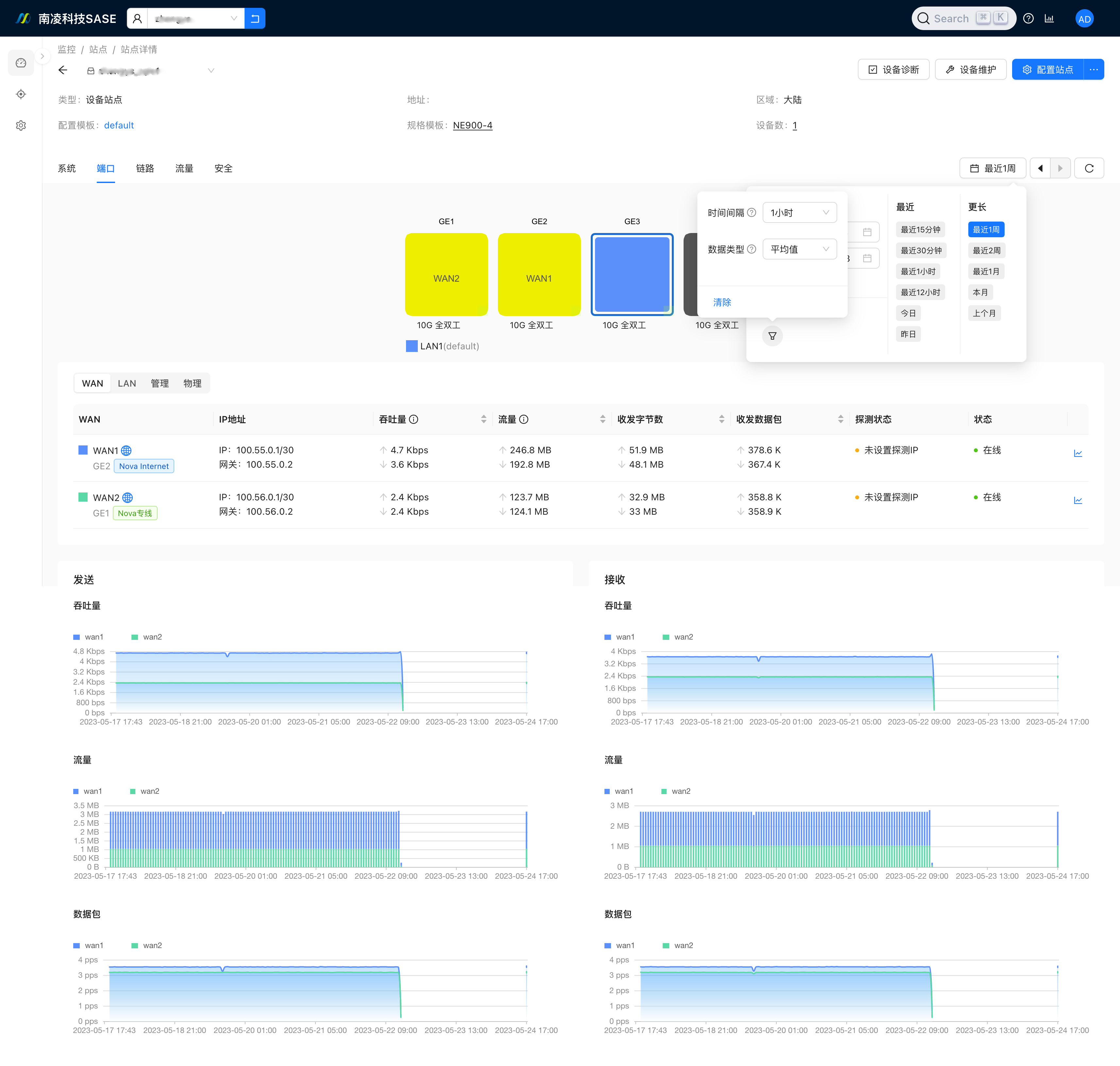Open the more options ellipsis button

(1094, 69)
